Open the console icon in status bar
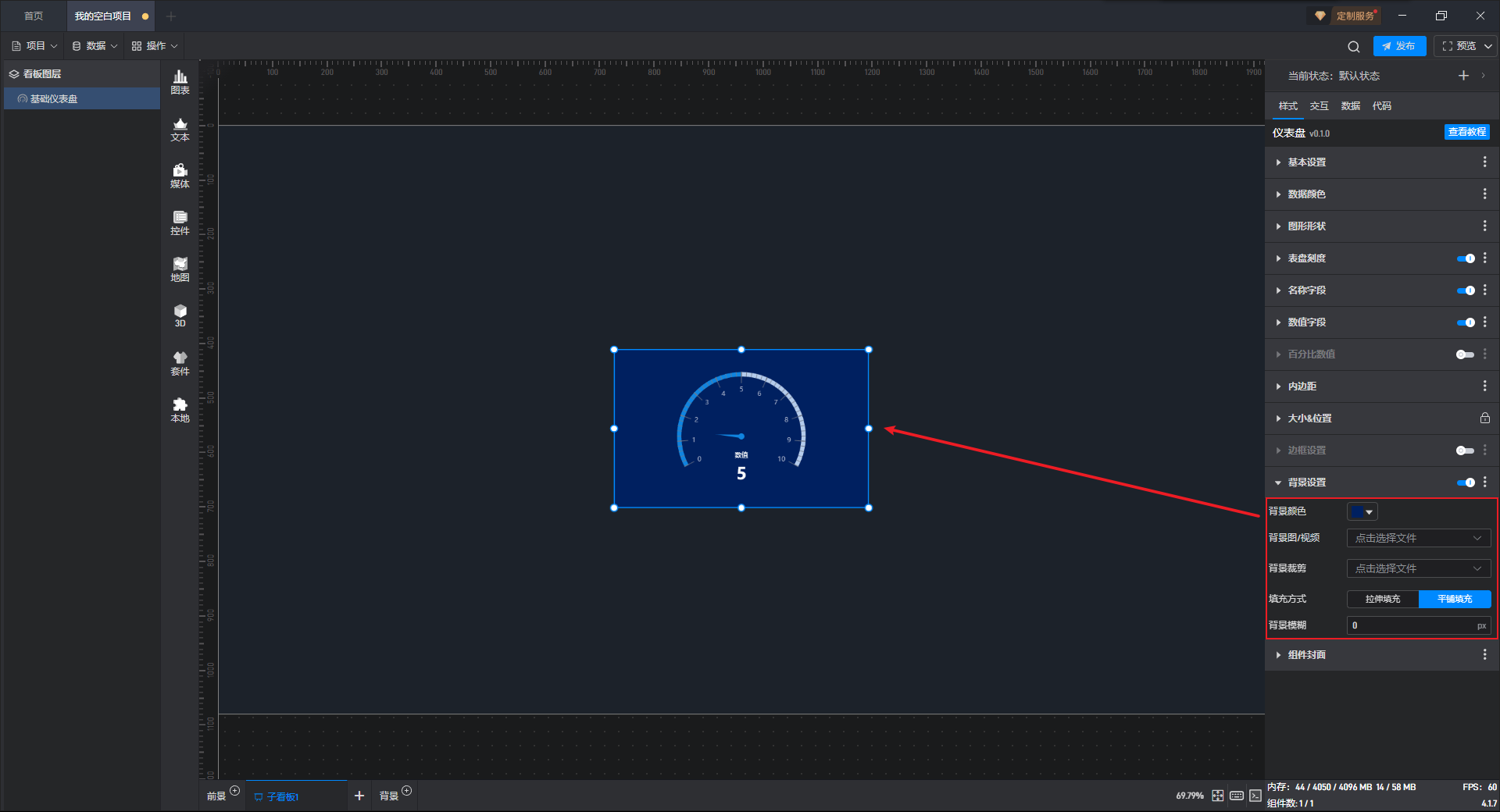1500x812 pixels. [1255, 796]
